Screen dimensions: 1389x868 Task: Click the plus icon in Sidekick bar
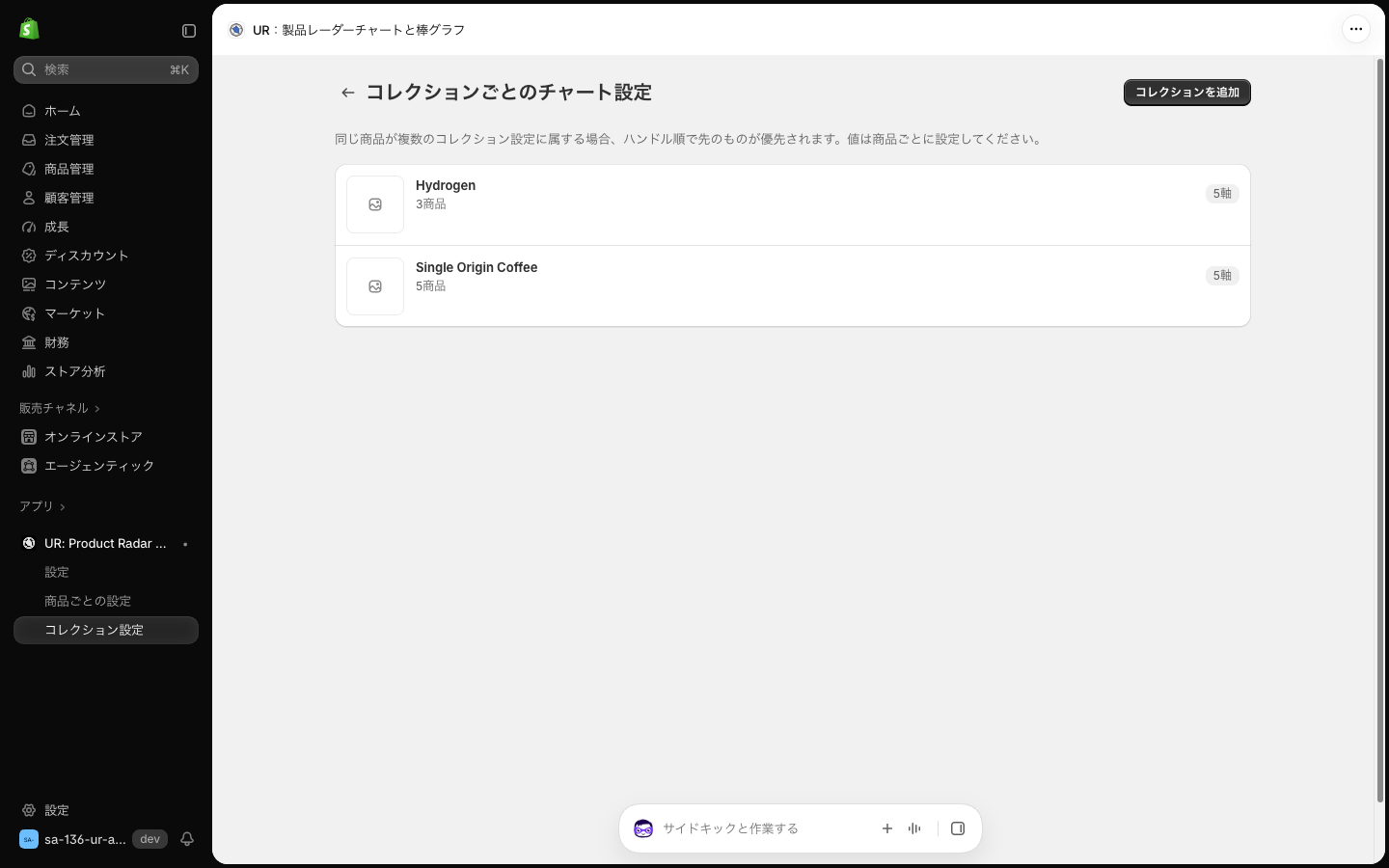point(887,828)
